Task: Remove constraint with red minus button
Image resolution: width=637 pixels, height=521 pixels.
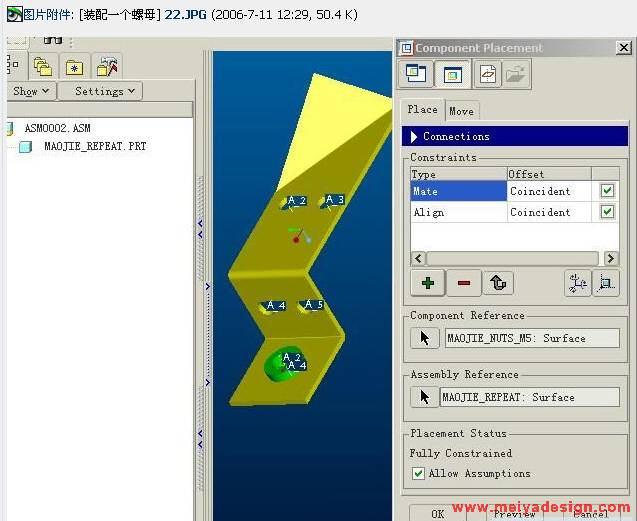Action: [x=464, y=282]
